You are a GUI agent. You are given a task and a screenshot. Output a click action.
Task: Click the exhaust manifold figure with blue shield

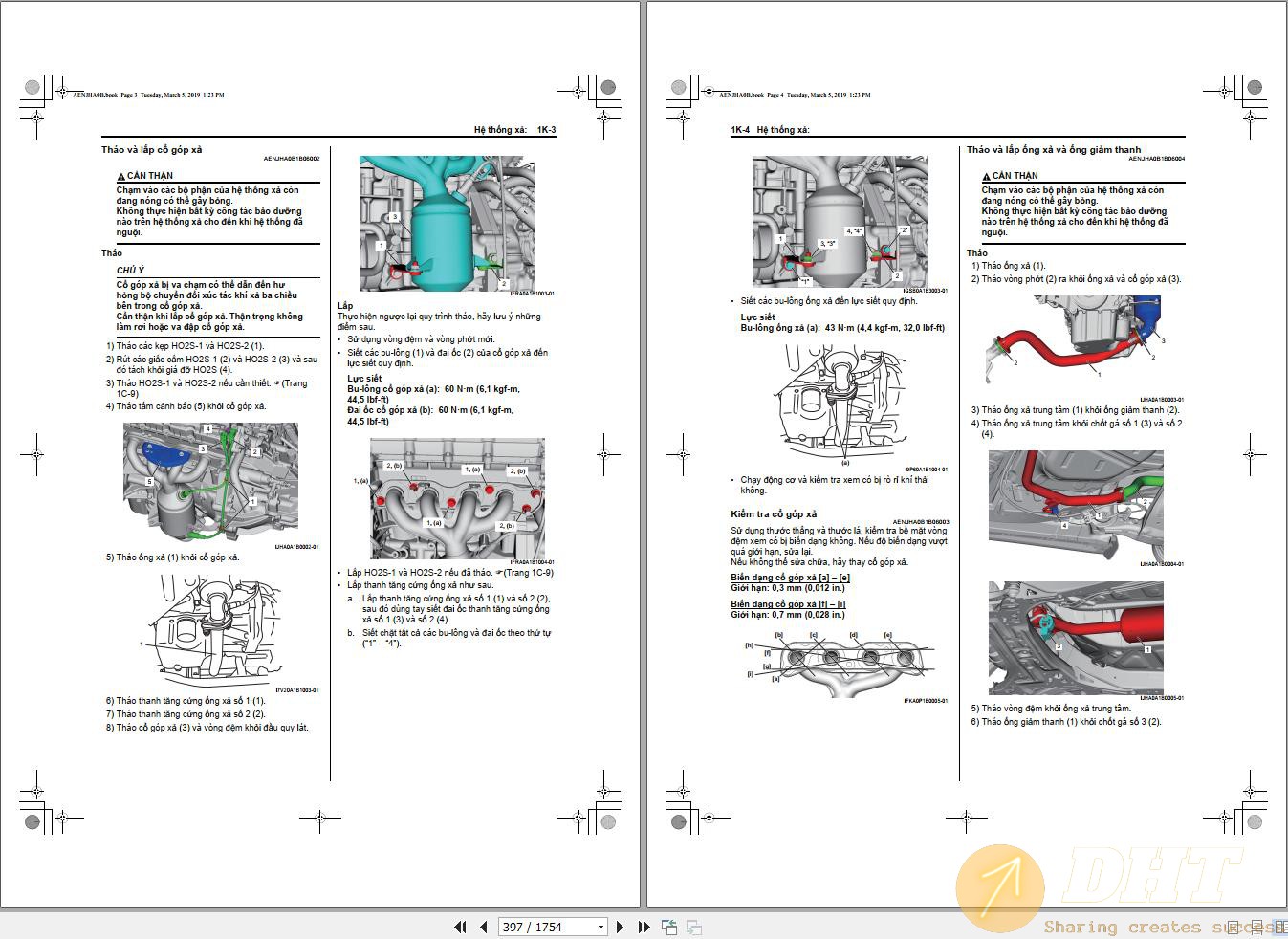(210, 483)
